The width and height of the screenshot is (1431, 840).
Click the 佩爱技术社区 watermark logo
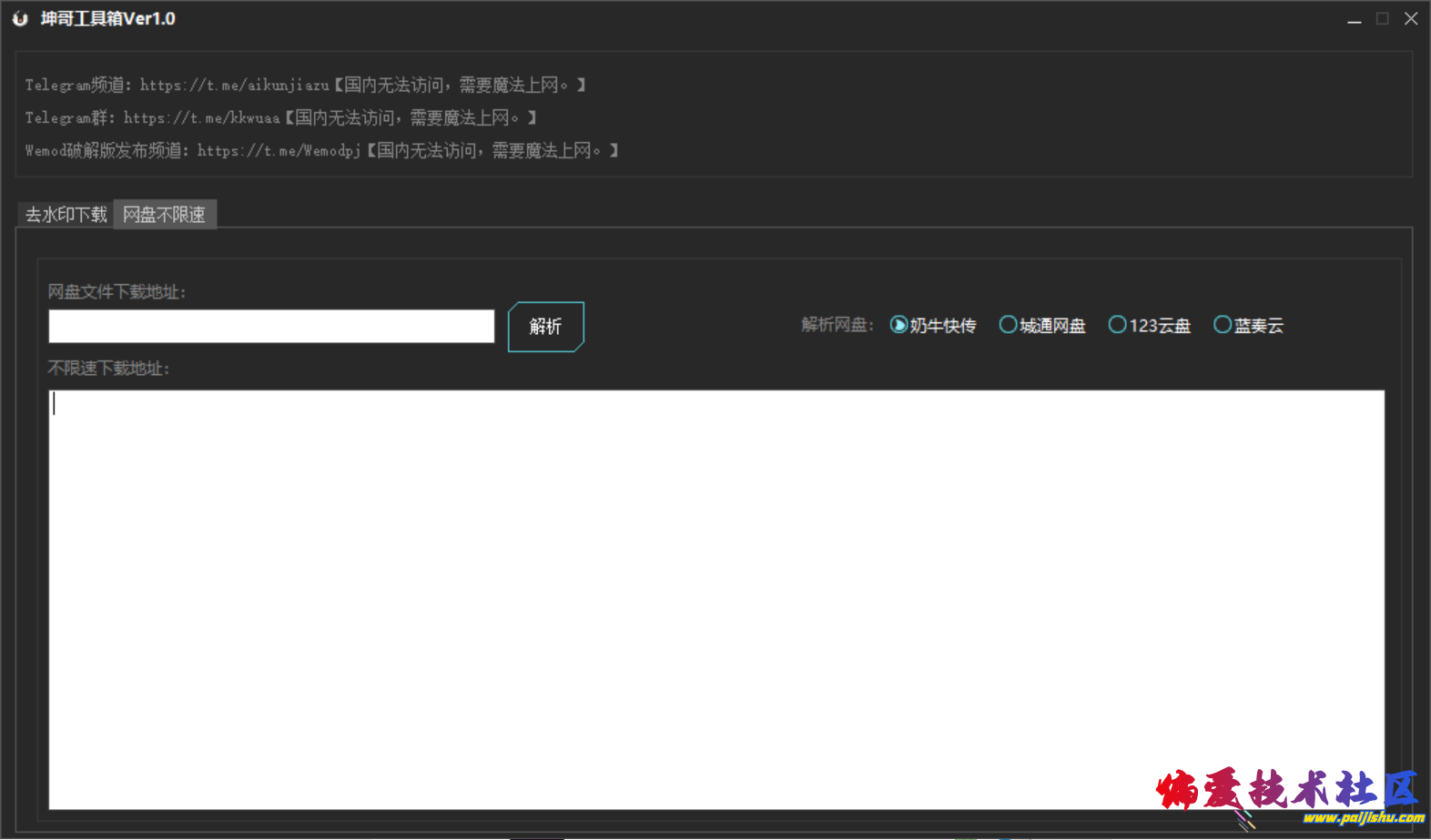(x=1286, y=788)
